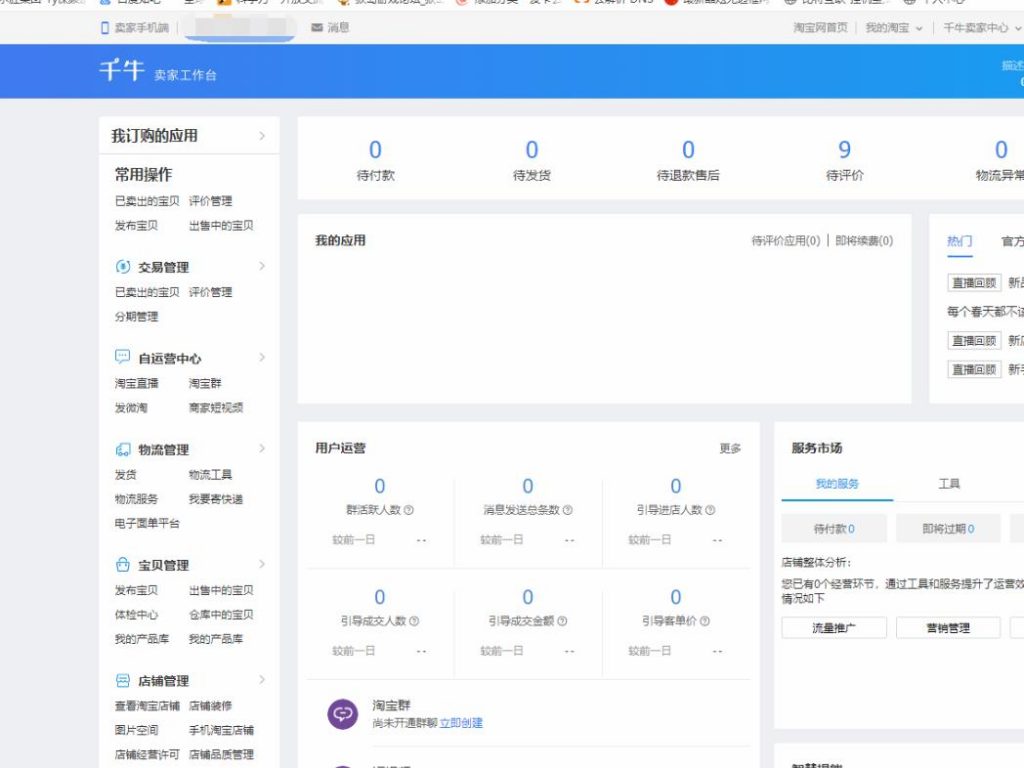Switch to the 热门 tab
Screen dimensions: 1024x768
tap(959, 241)
